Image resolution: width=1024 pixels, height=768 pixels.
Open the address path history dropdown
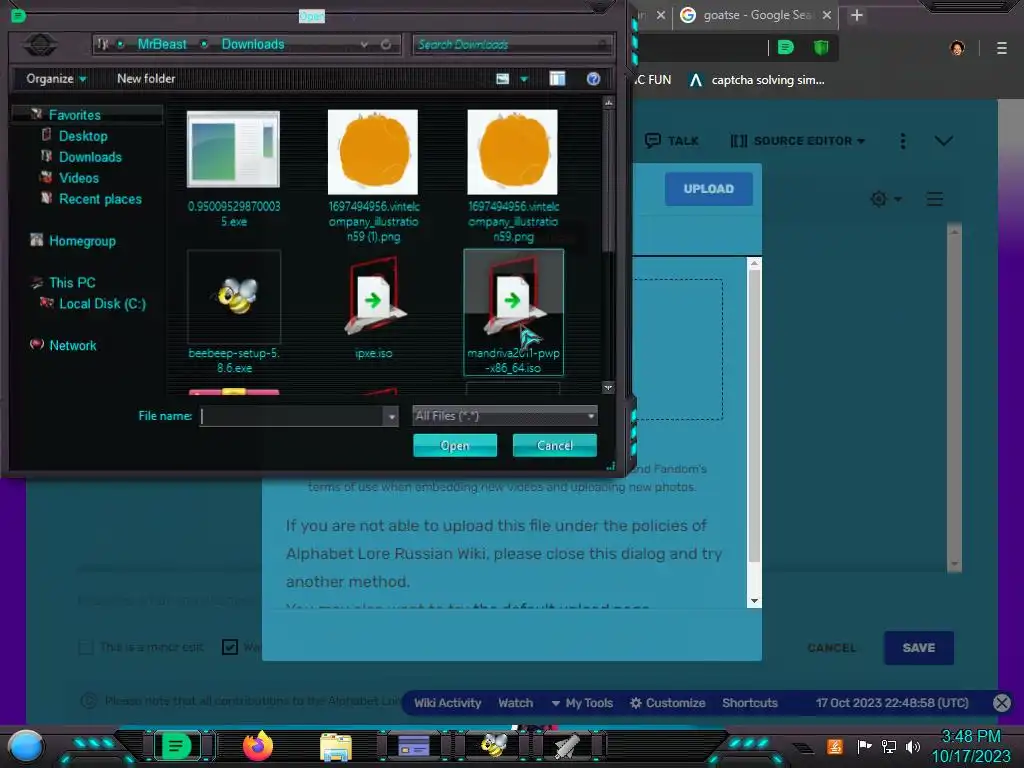(x=364, y=44)
